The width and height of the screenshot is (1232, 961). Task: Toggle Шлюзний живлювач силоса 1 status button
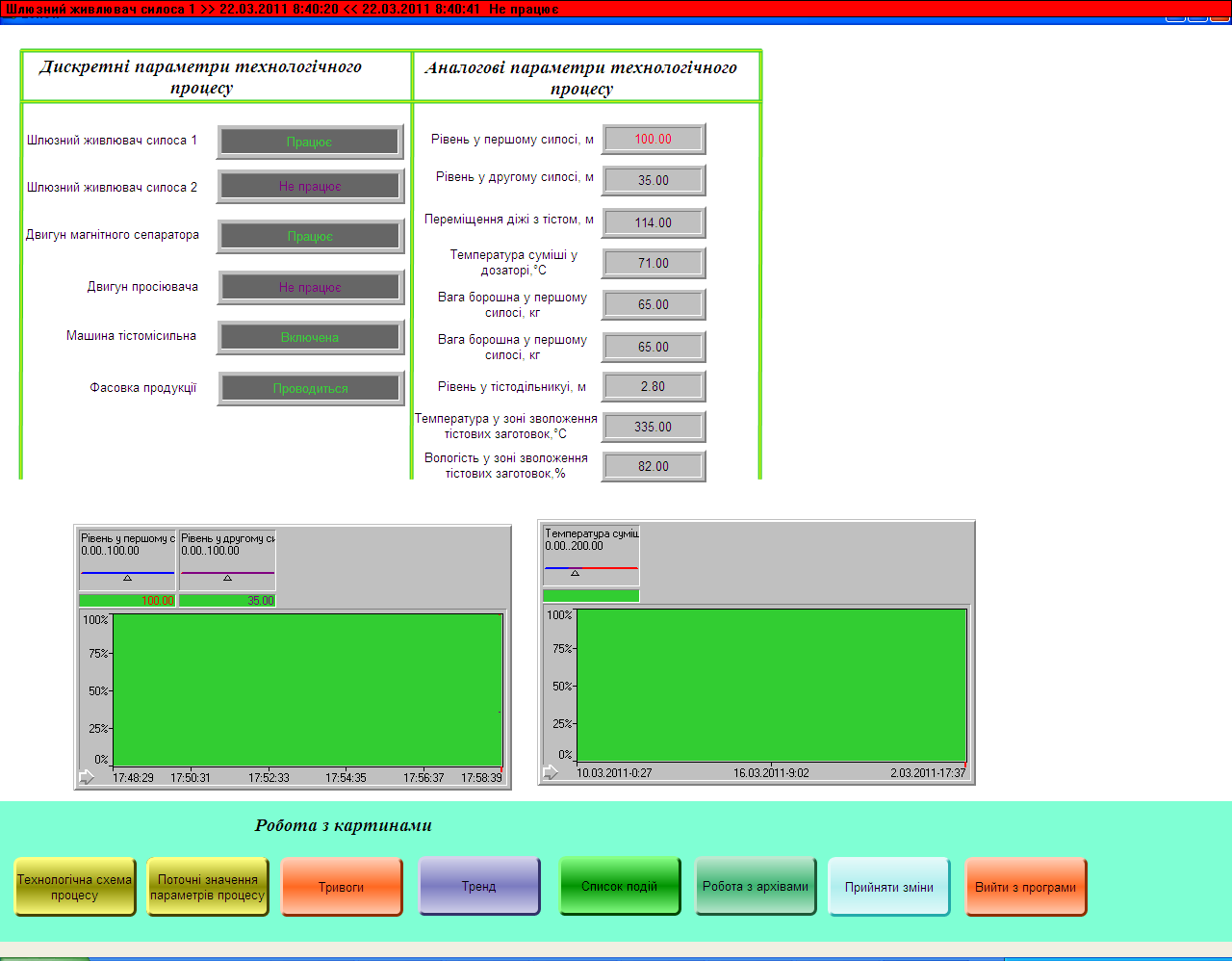click(x=310, y=142)
